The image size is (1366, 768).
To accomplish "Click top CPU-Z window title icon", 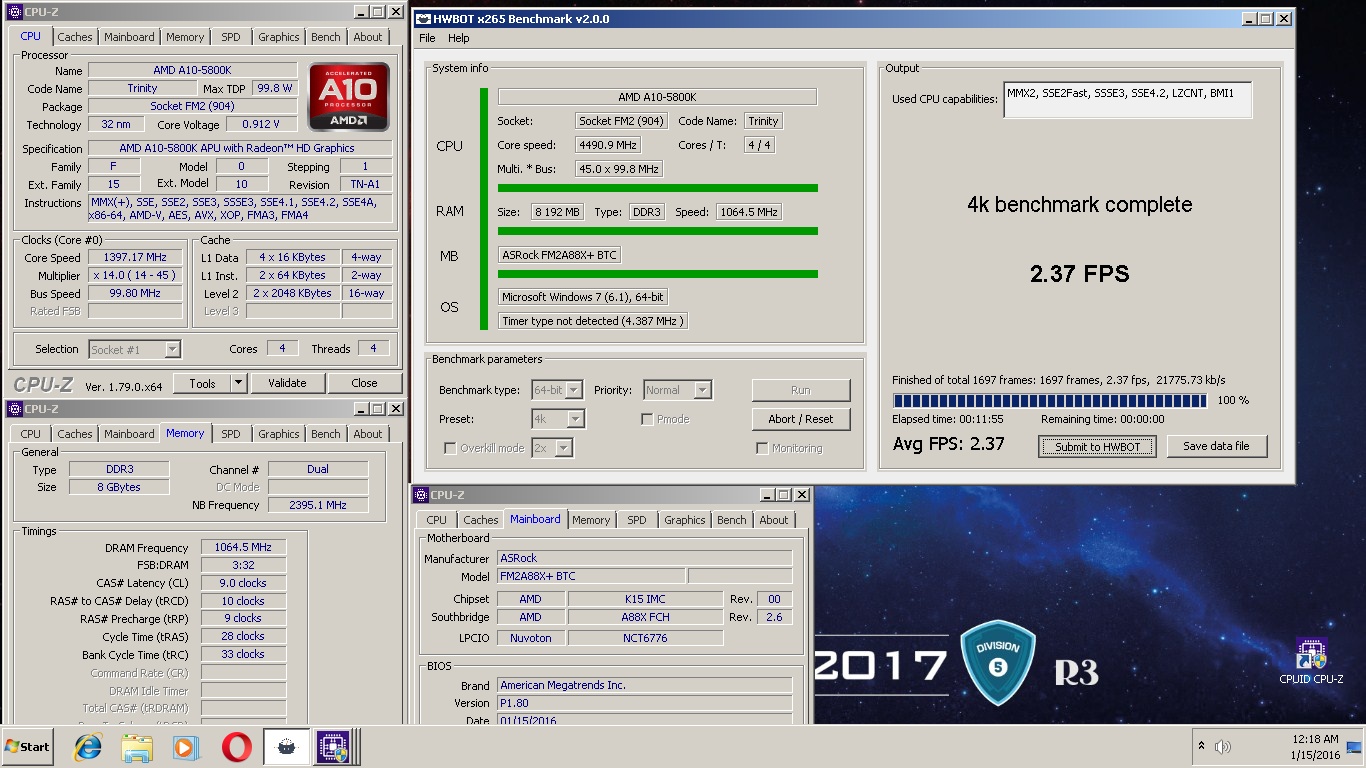I will click(x=14, y=11).
